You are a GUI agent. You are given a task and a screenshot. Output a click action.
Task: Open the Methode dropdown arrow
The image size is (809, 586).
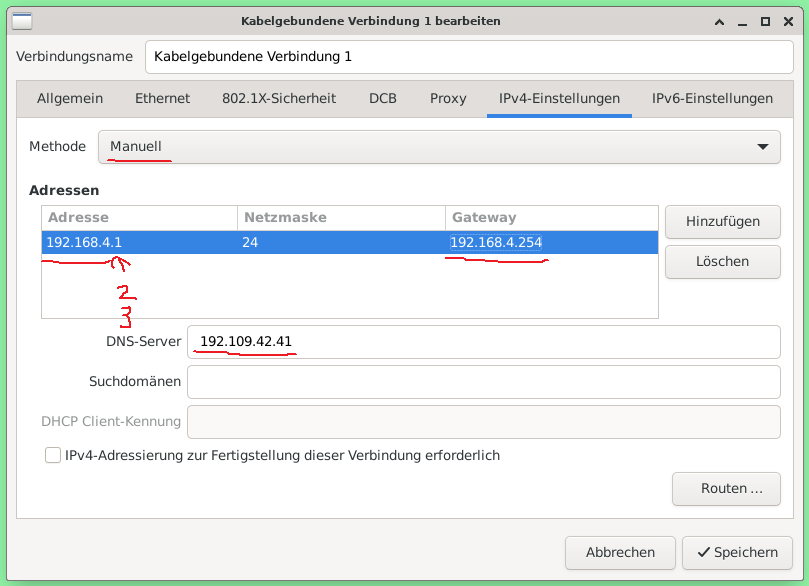coord(766,146)
